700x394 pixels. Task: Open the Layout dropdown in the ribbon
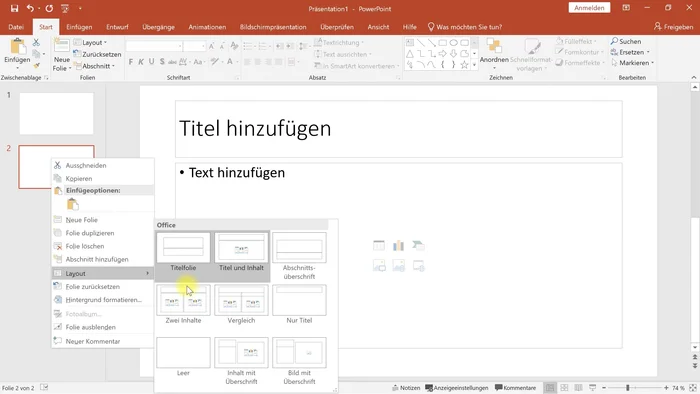(91, 42)
